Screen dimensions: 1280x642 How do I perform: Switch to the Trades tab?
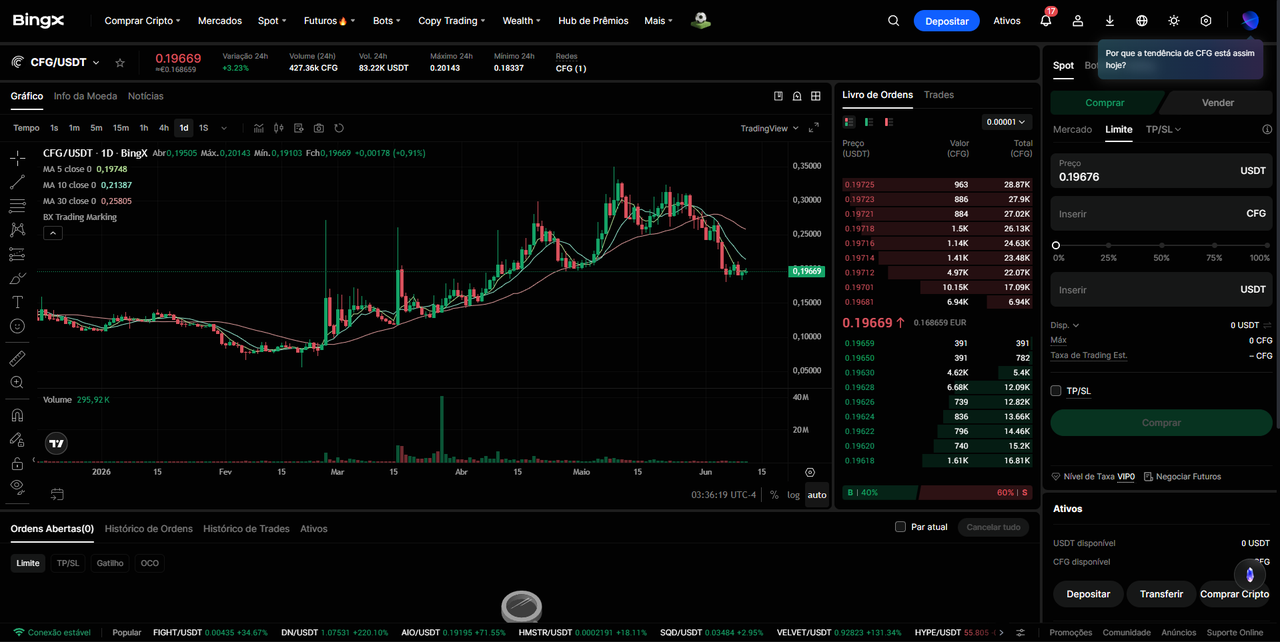click(x=939, y=95)
